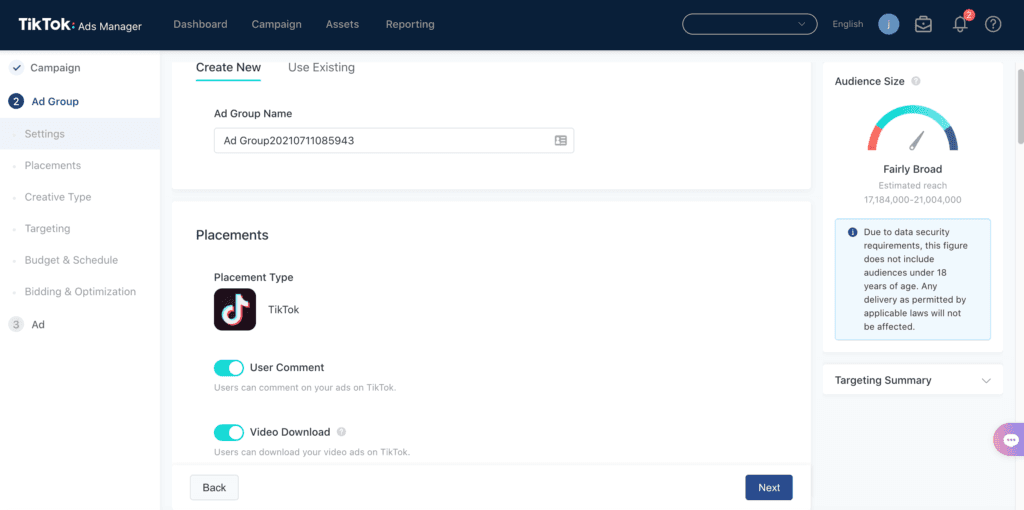Open the chat support bubble icon
Viewport: 1024px width, 510px height.
pos(1010,440)
